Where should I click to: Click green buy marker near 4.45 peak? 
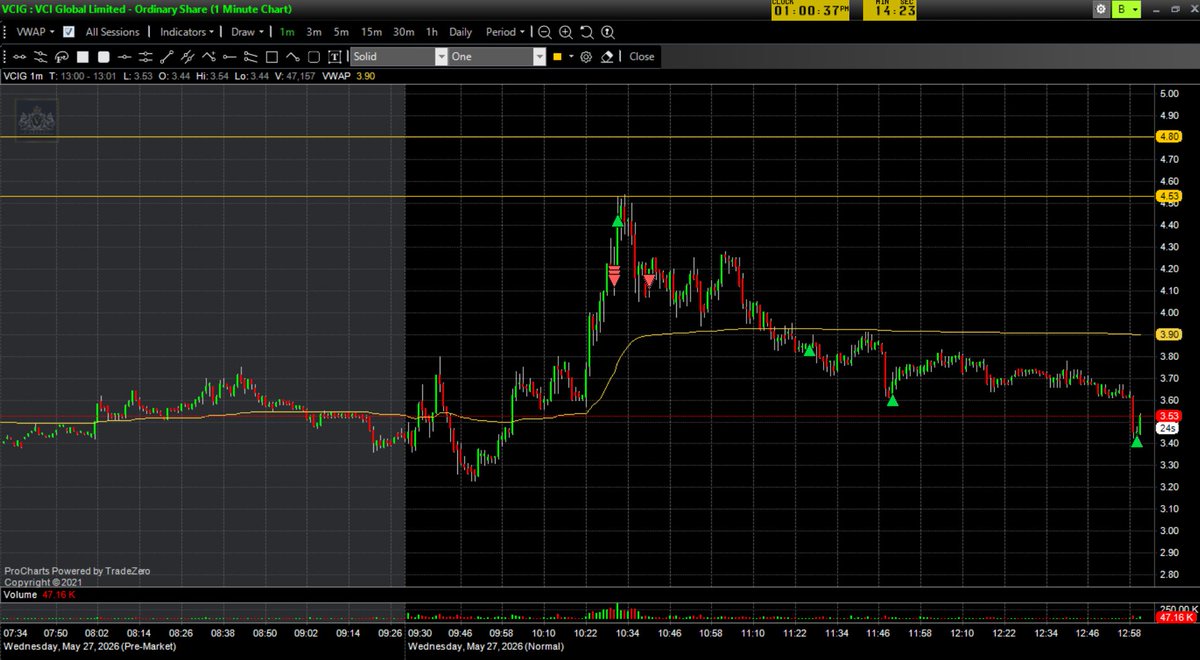click(618, 219)
